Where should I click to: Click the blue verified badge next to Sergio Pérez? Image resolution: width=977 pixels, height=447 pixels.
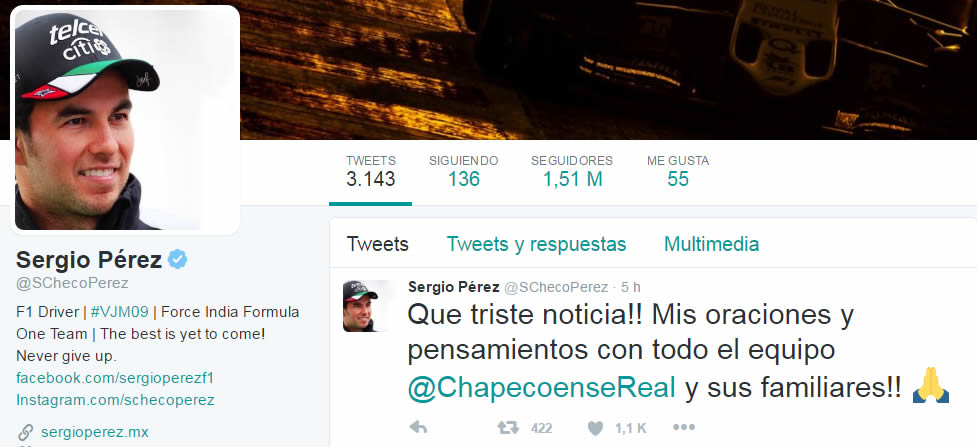click(x=178, y=259)
